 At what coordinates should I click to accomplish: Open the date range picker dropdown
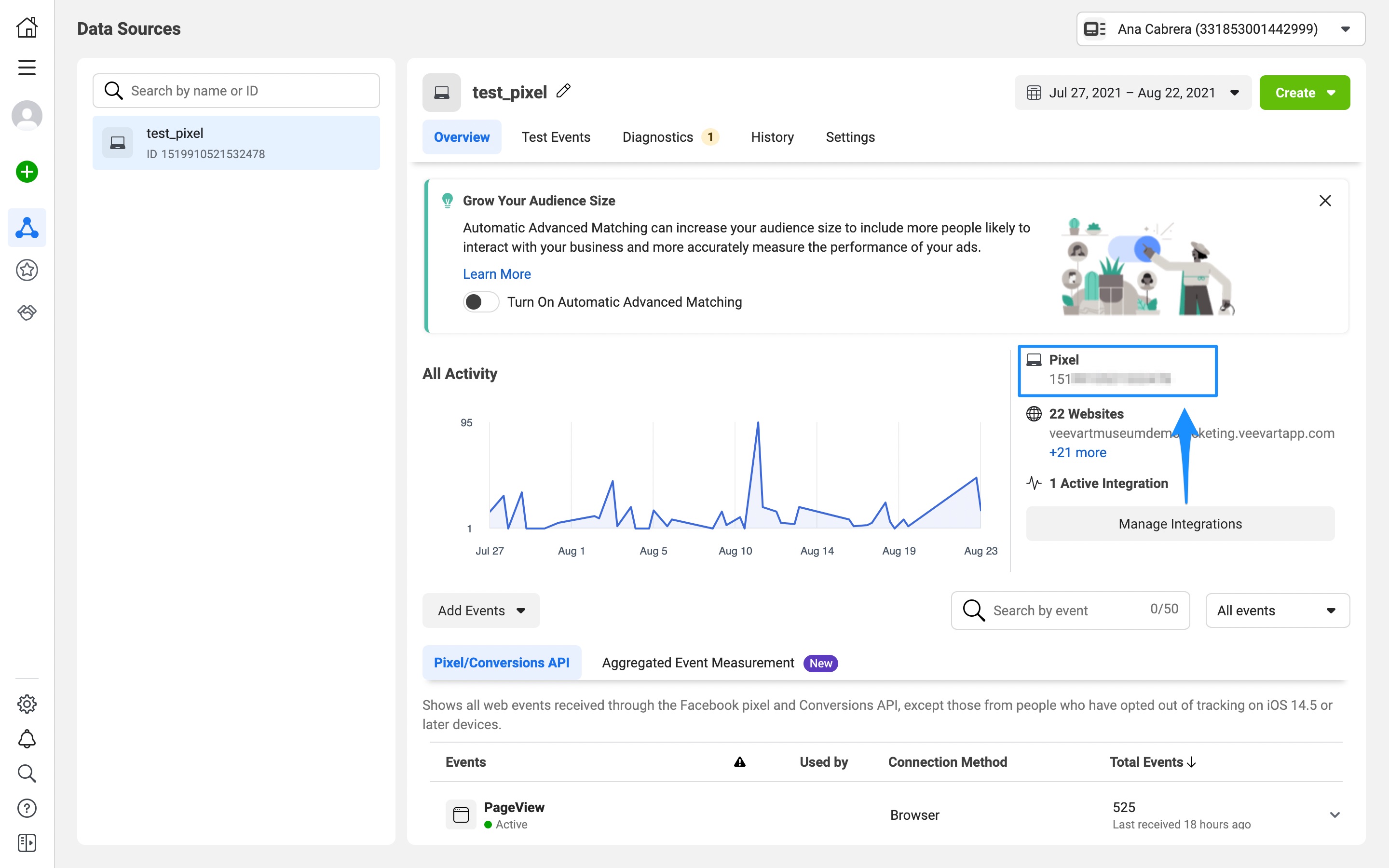(x=1132, y=93)
